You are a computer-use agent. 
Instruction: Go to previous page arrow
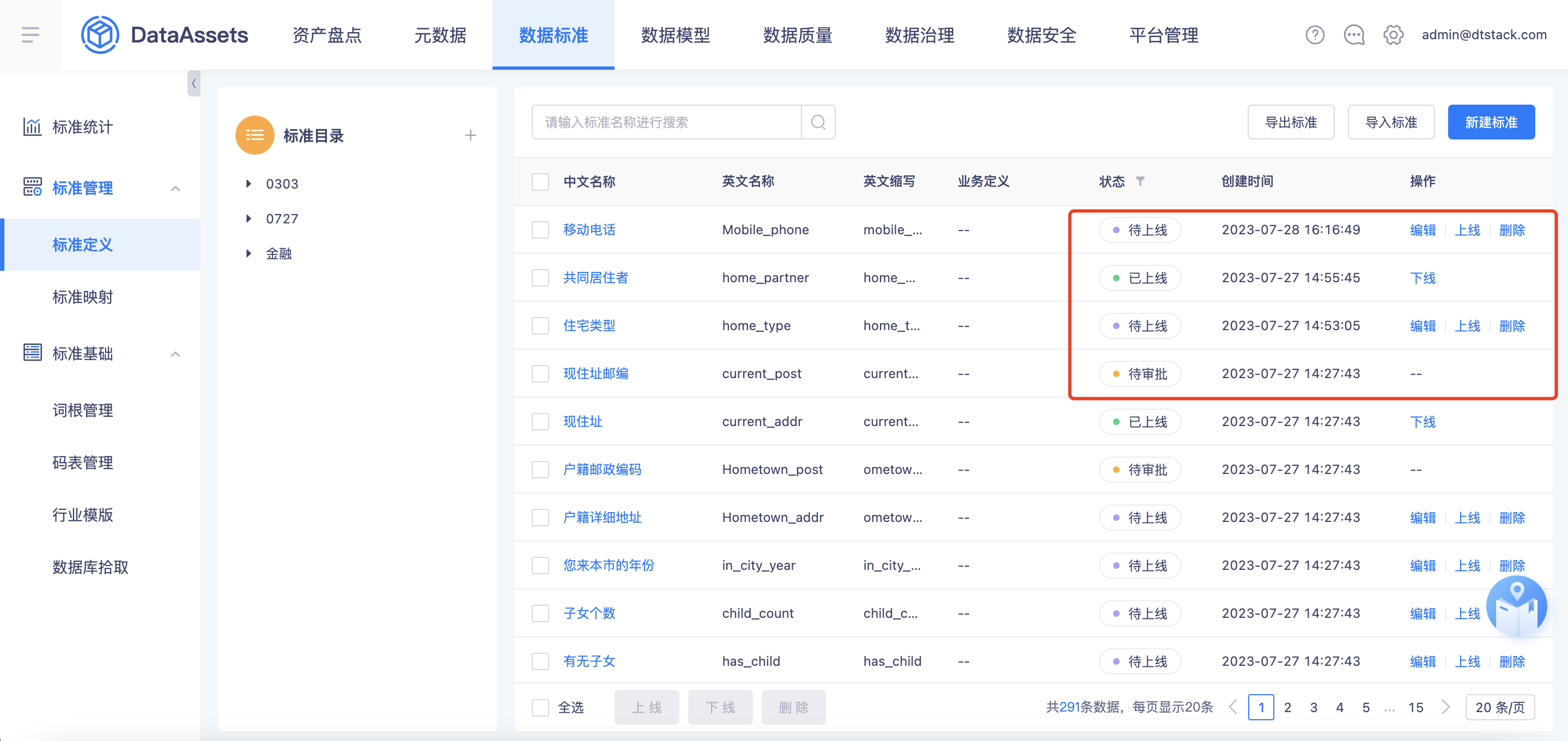pos(1233,707)
